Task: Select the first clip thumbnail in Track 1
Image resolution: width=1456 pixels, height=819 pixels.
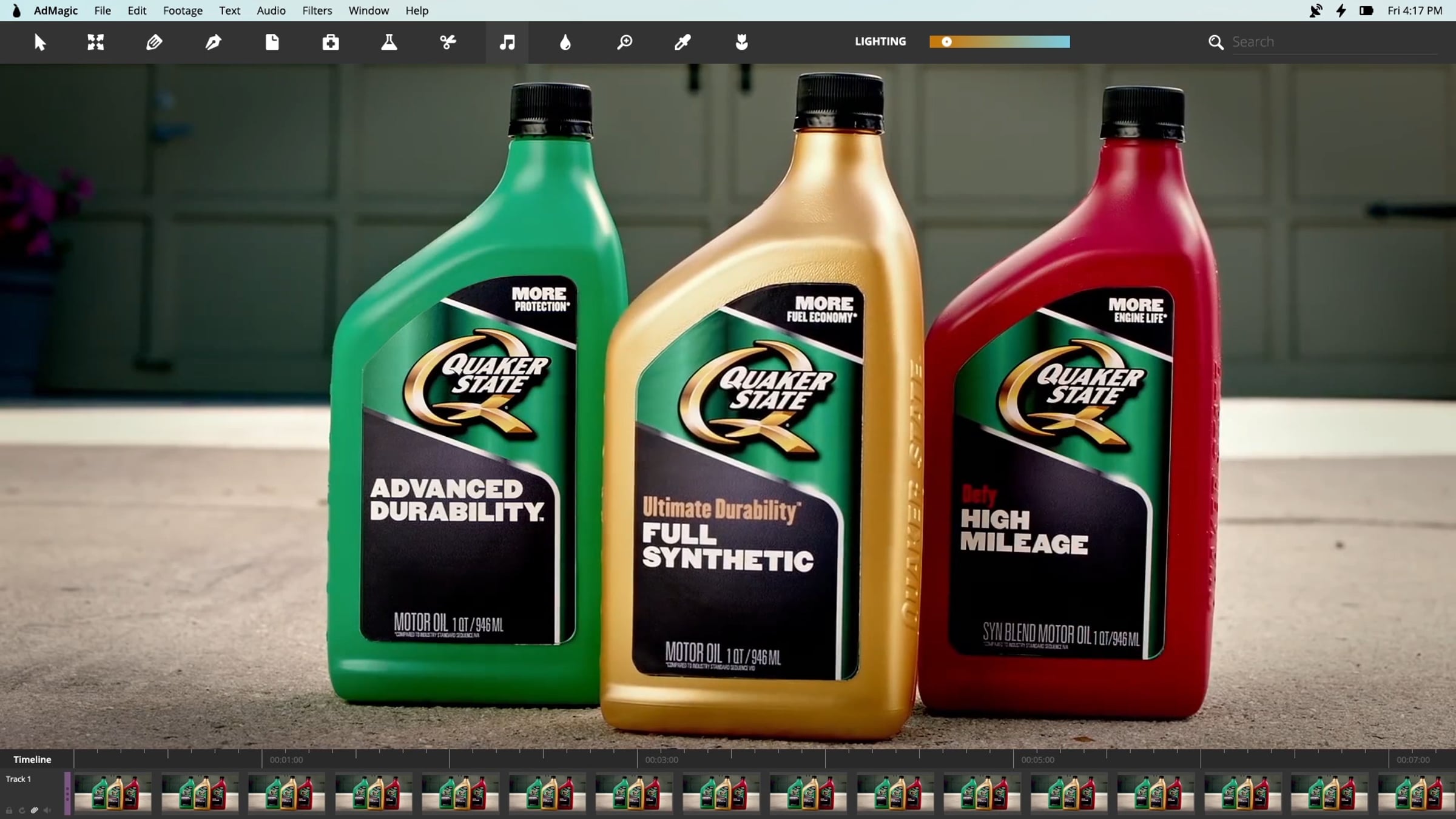Action: tap(113, 793)
